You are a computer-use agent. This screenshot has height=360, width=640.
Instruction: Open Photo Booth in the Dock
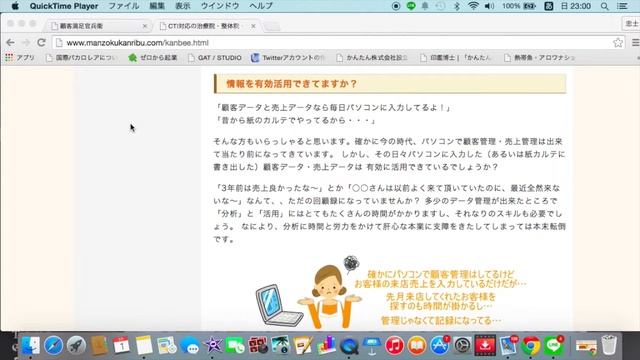tap(258, 346)
